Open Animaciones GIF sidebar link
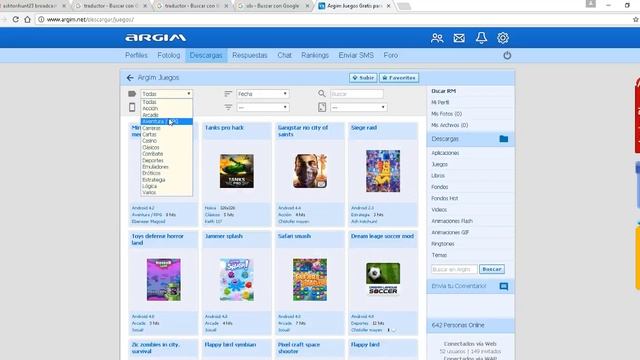The image size is (640, 360). 450,232
